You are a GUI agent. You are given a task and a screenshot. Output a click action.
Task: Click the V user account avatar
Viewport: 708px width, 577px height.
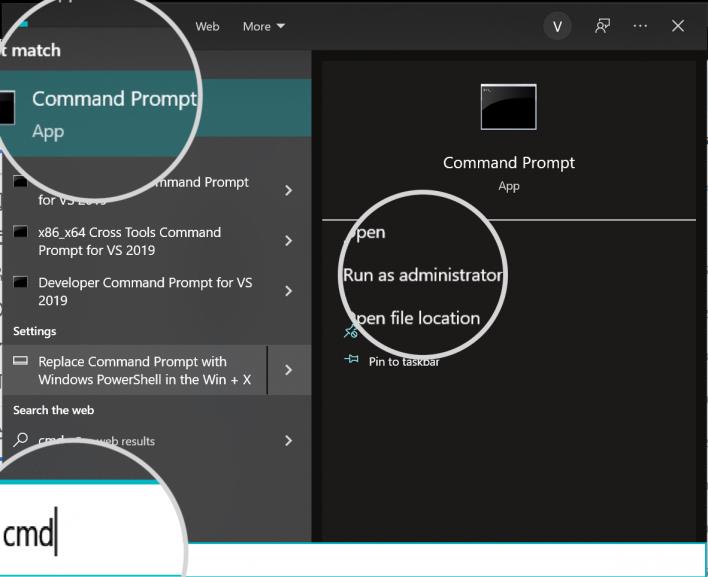[x=558, y=27]
